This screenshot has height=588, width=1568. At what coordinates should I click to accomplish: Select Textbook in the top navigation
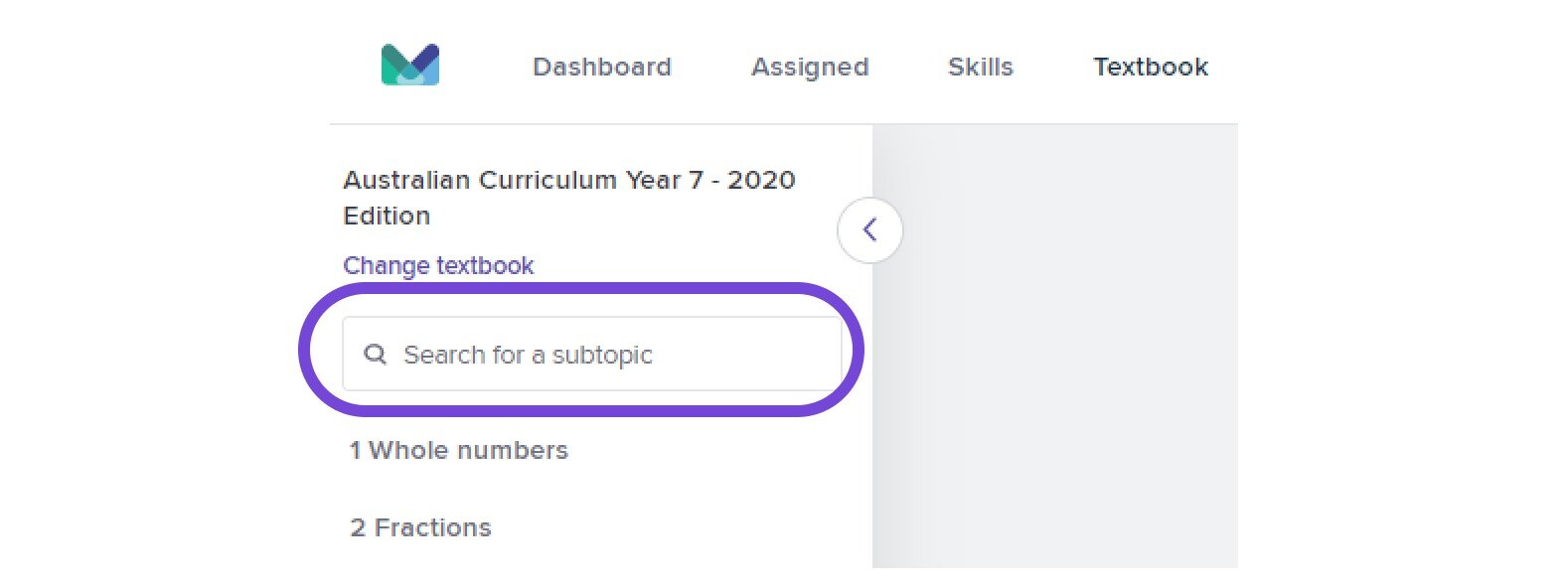tap(1151, 67)
